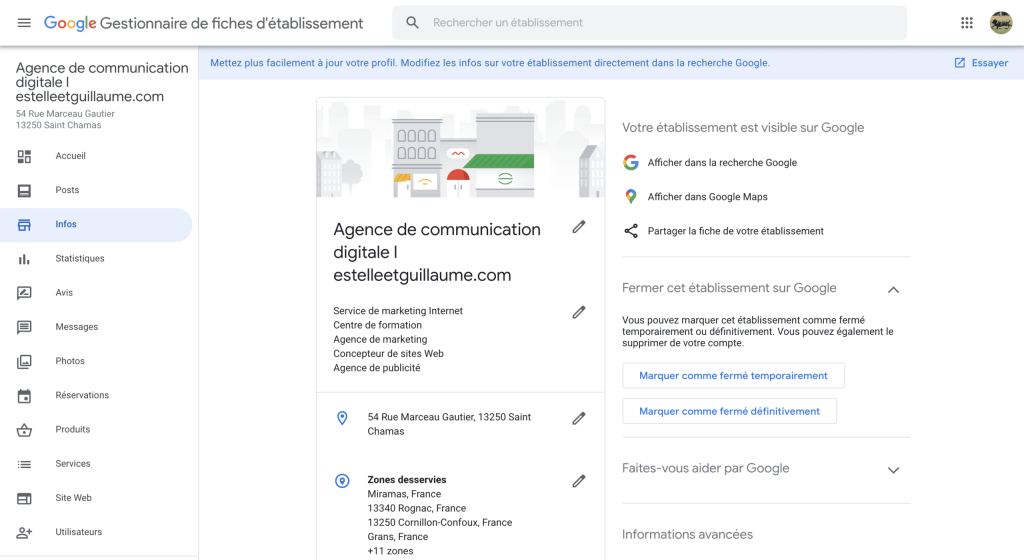1024x560 pixels.
Task: Click the Essayer link
Action: pos(989,63)
